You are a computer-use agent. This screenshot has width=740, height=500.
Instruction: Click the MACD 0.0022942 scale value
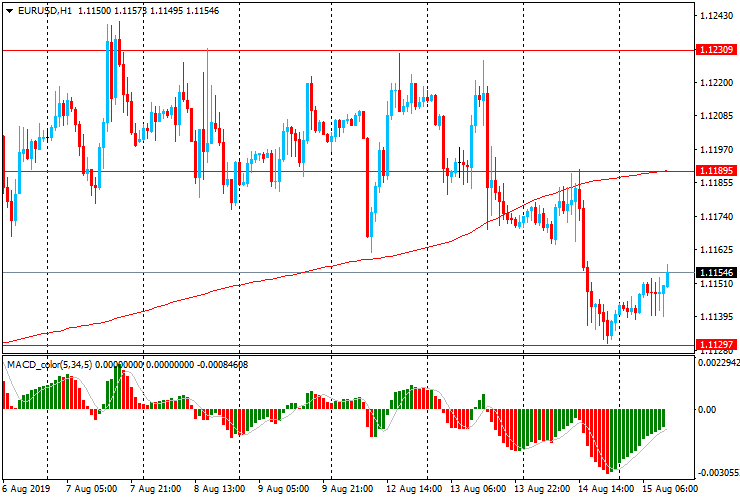(x=718, y=363)
